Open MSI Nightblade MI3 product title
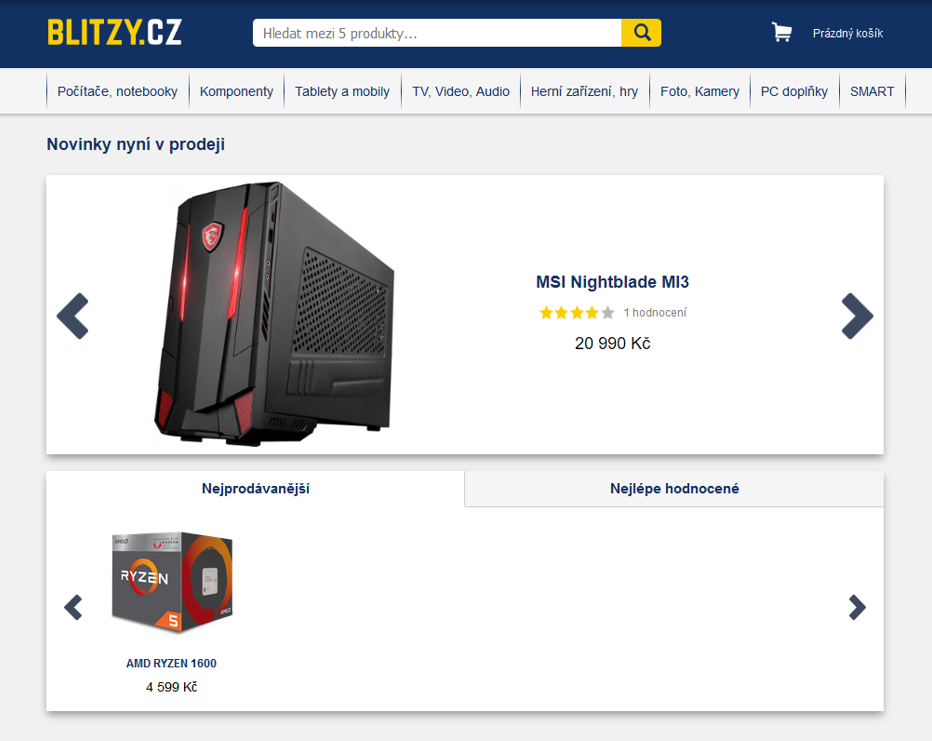 (x=612, y=282)
